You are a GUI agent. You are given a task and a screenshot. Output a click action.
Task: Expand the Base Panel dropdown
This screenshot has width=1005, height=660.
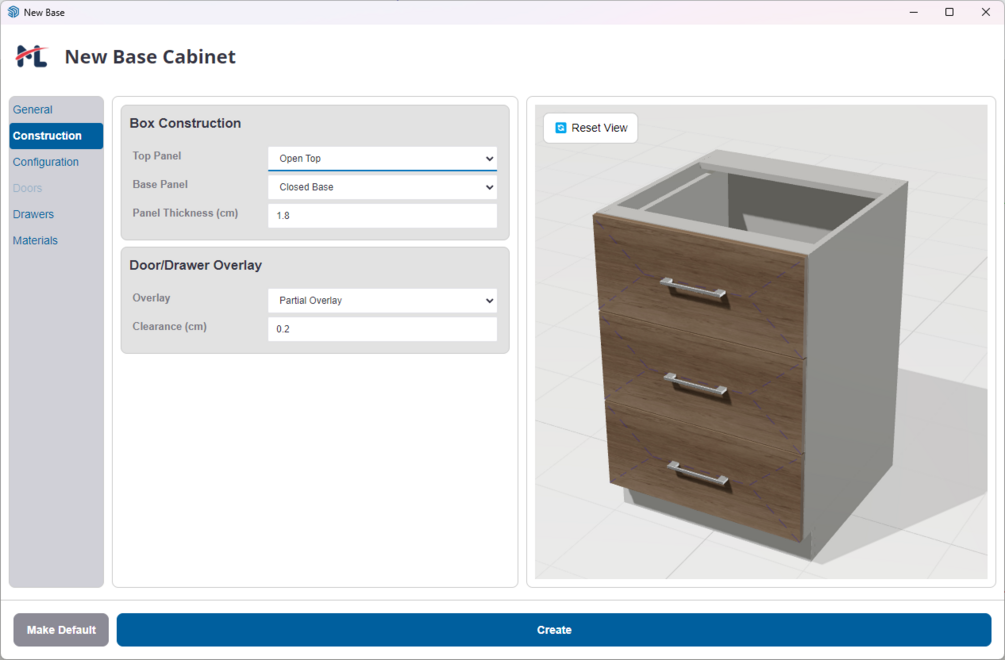(382, 187)
